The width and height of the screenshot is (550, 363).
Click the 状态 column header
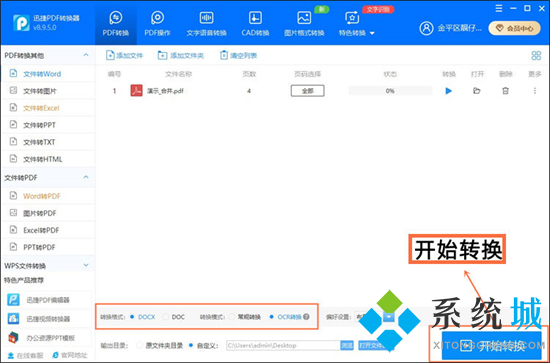pyautogui.click(x=390, y=74)
